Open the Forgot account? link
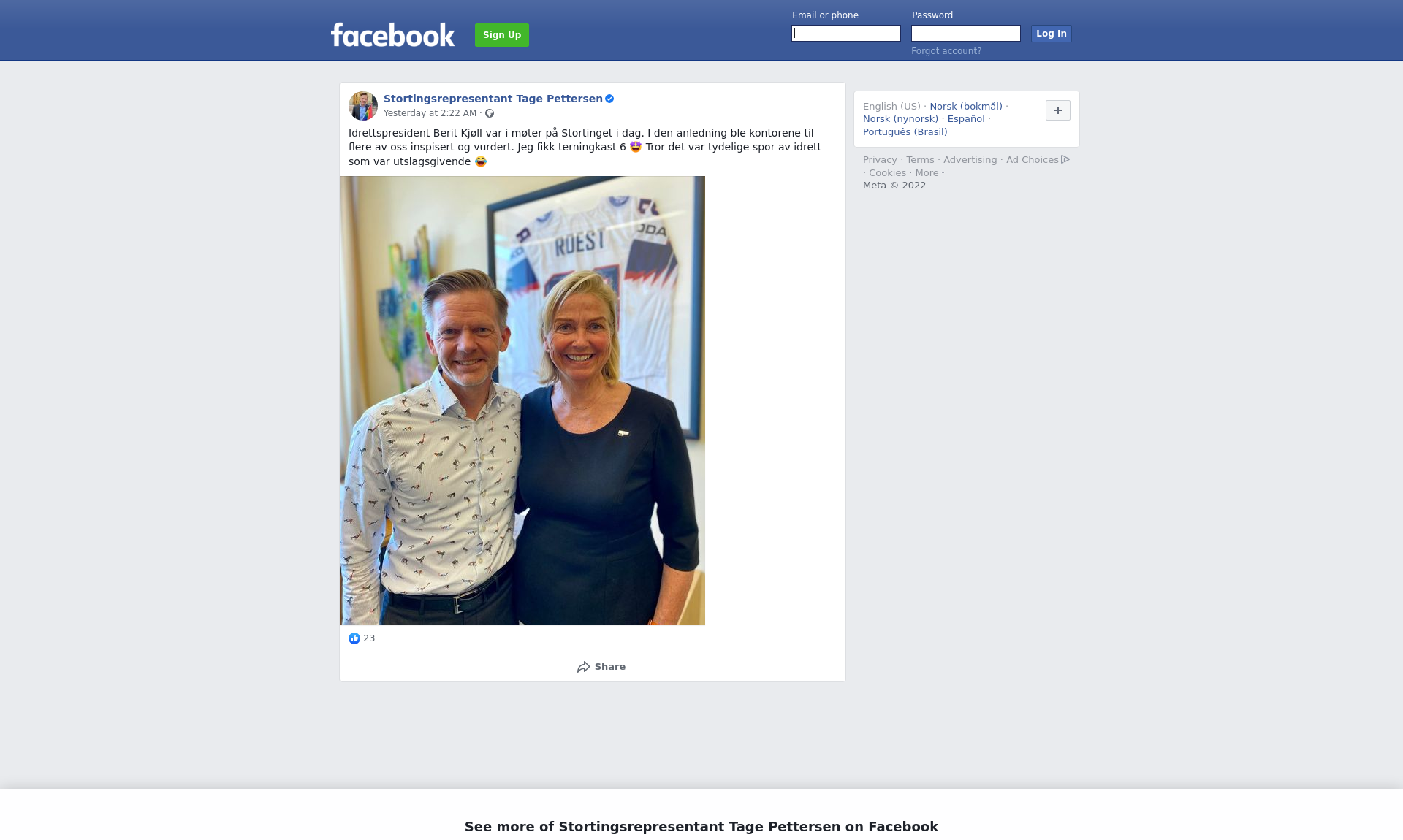Screen dimensions: 1403x840 [946, 51]
